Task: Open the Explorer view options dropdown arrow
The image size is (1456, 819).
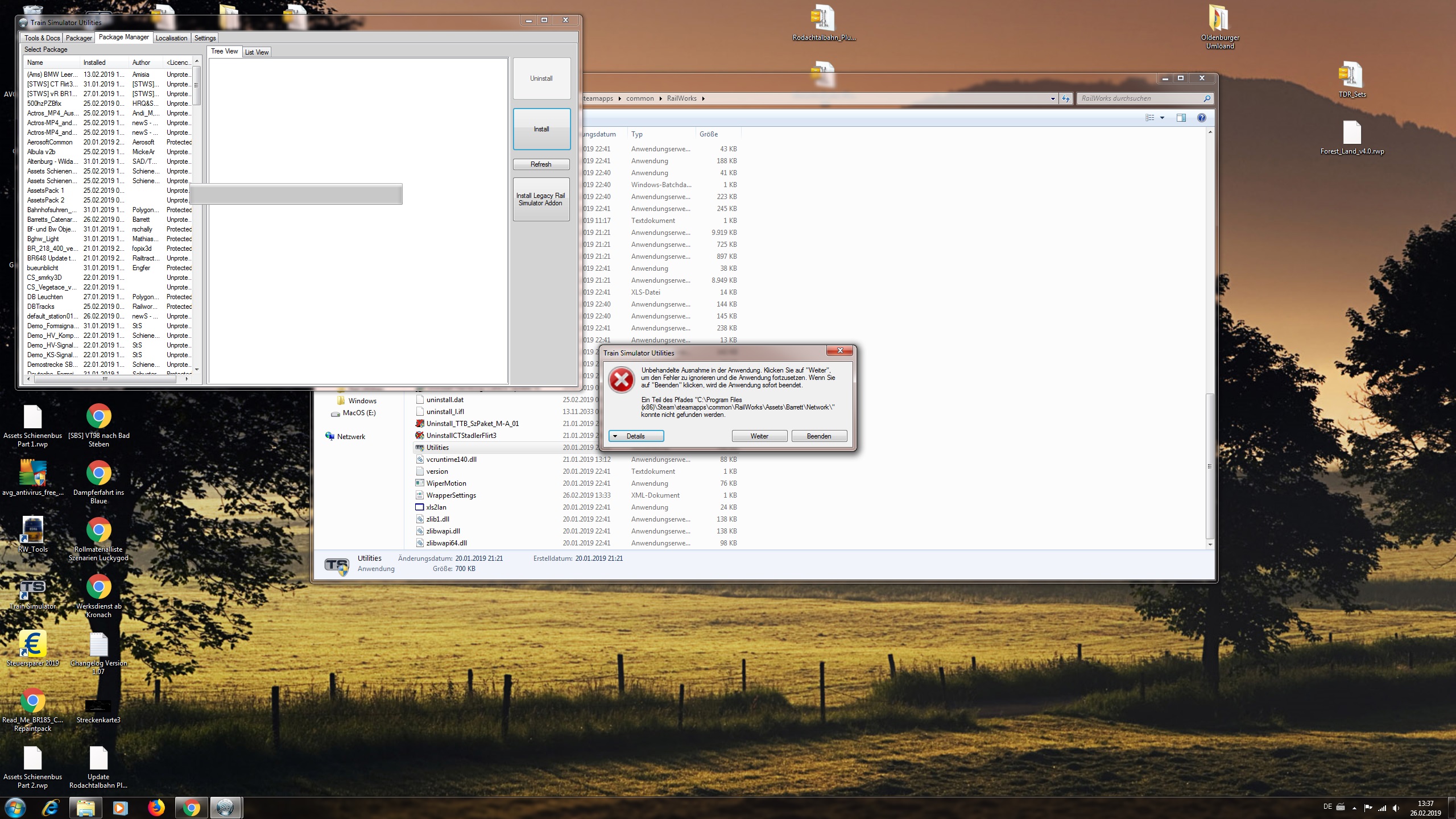Action: 1162,118
